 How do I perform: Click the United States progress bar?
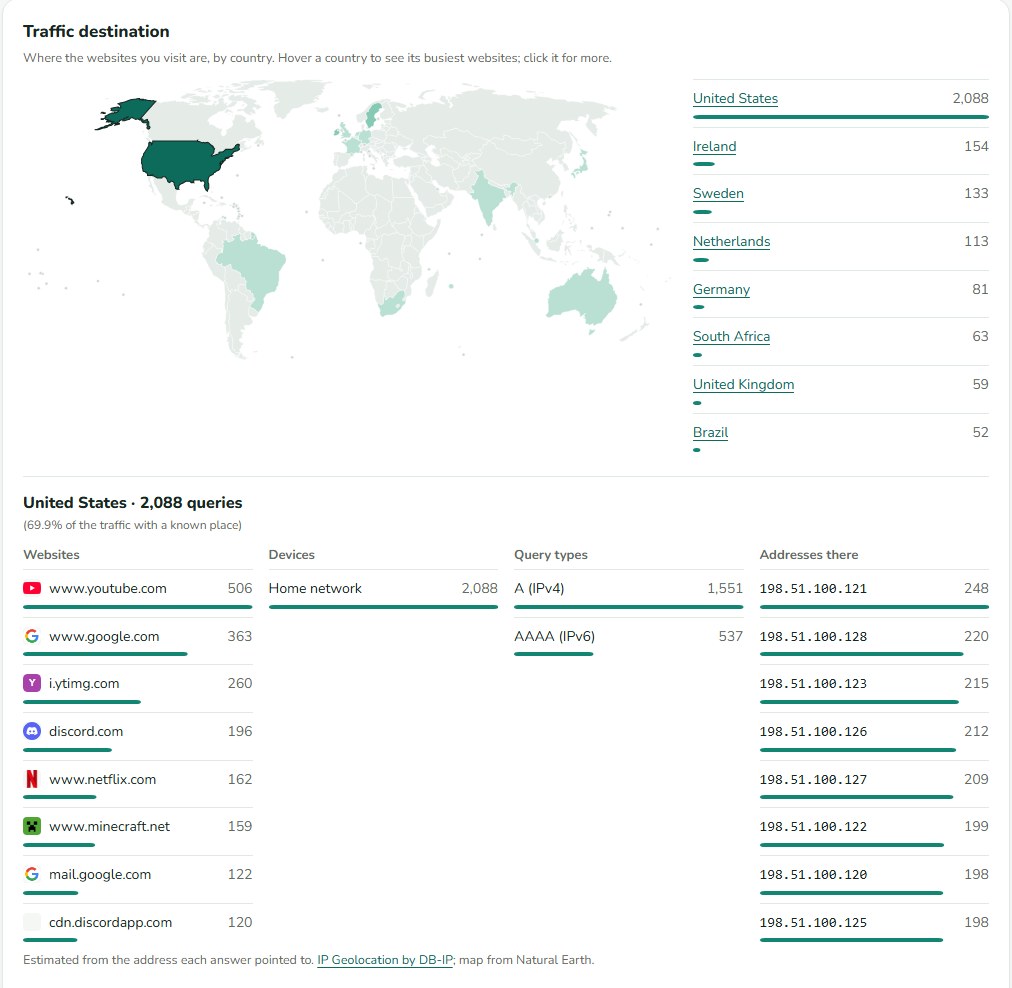pyautogui.click(x=840, y=117)
